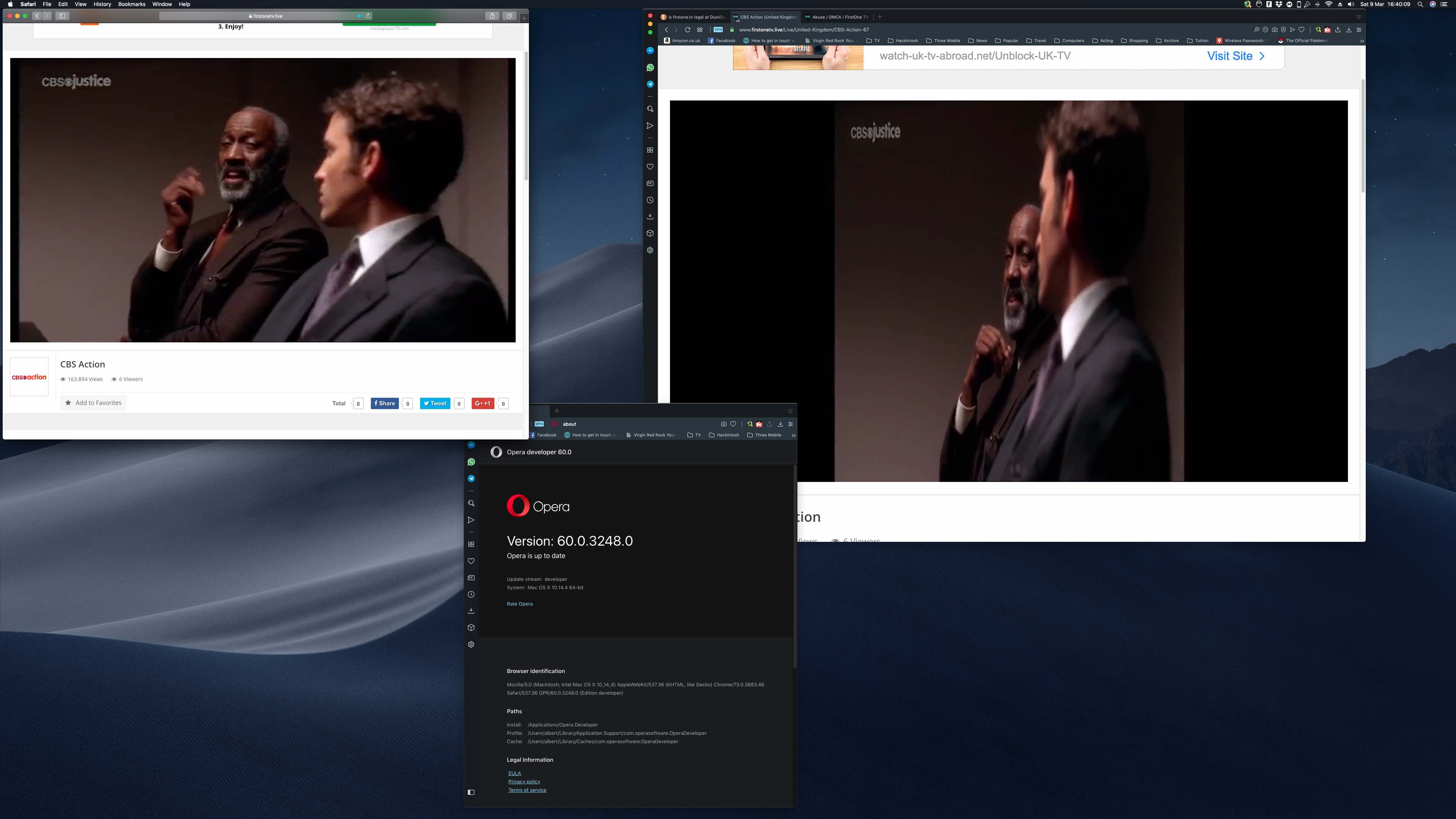
Task: Open the sidebar History panel
Action: point(650,199)
